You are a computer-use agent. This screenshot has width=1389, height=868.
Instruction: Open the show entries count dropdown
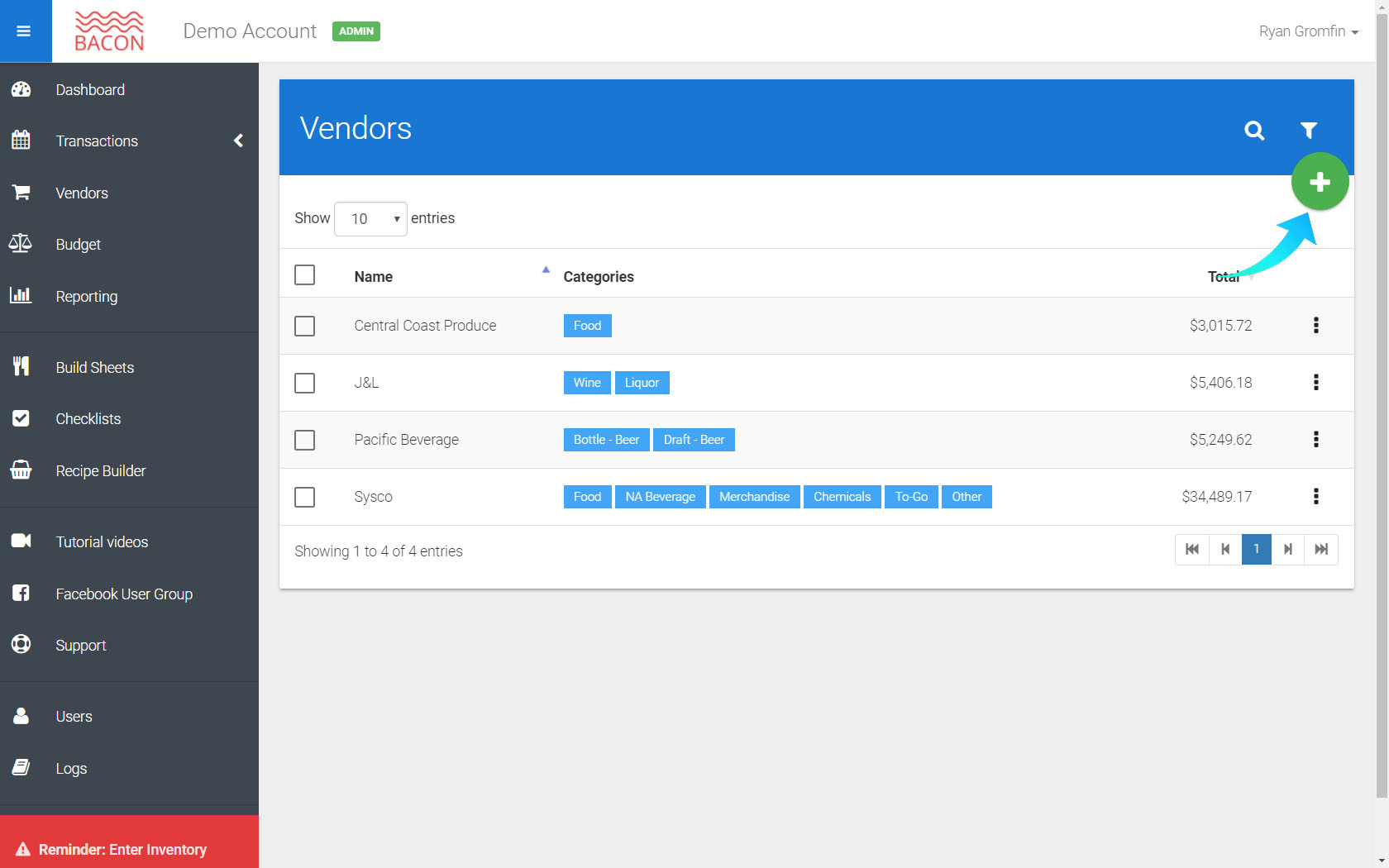(x=370, y=219)
